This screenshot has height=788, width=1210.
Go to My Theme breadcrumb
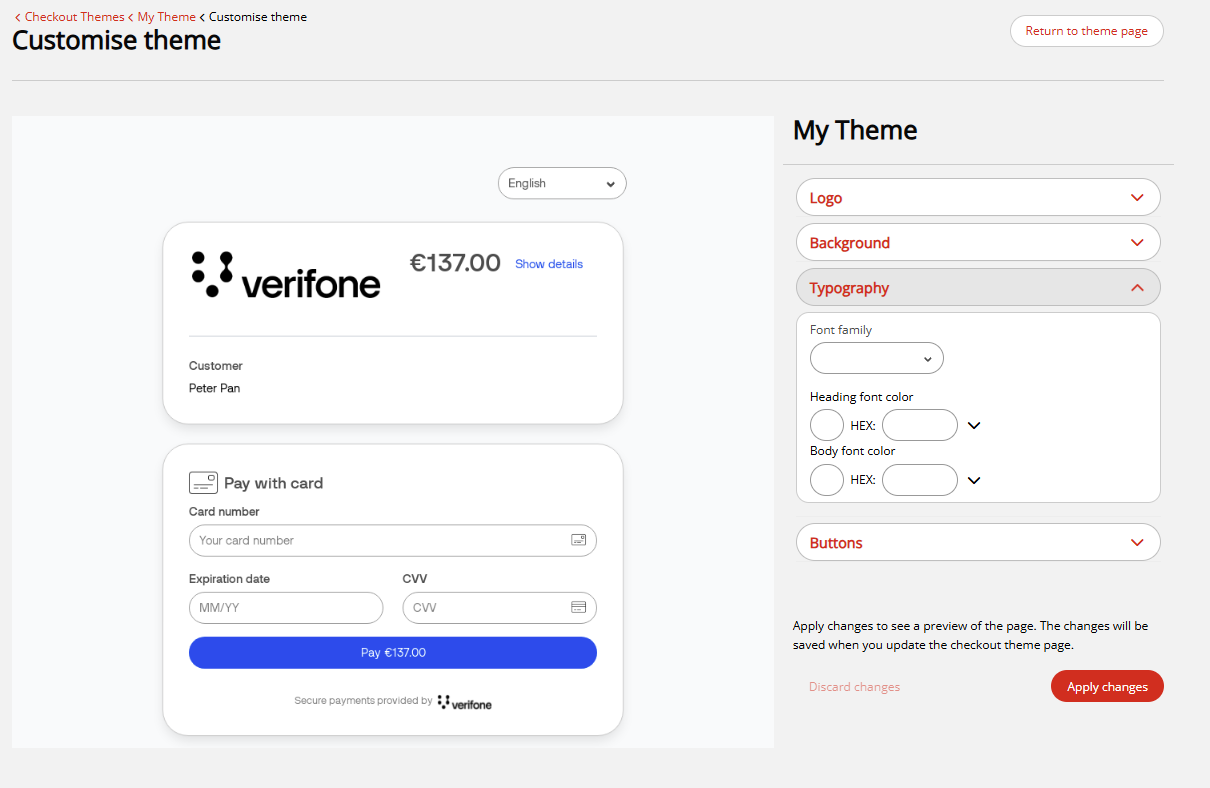pos(167,17)
